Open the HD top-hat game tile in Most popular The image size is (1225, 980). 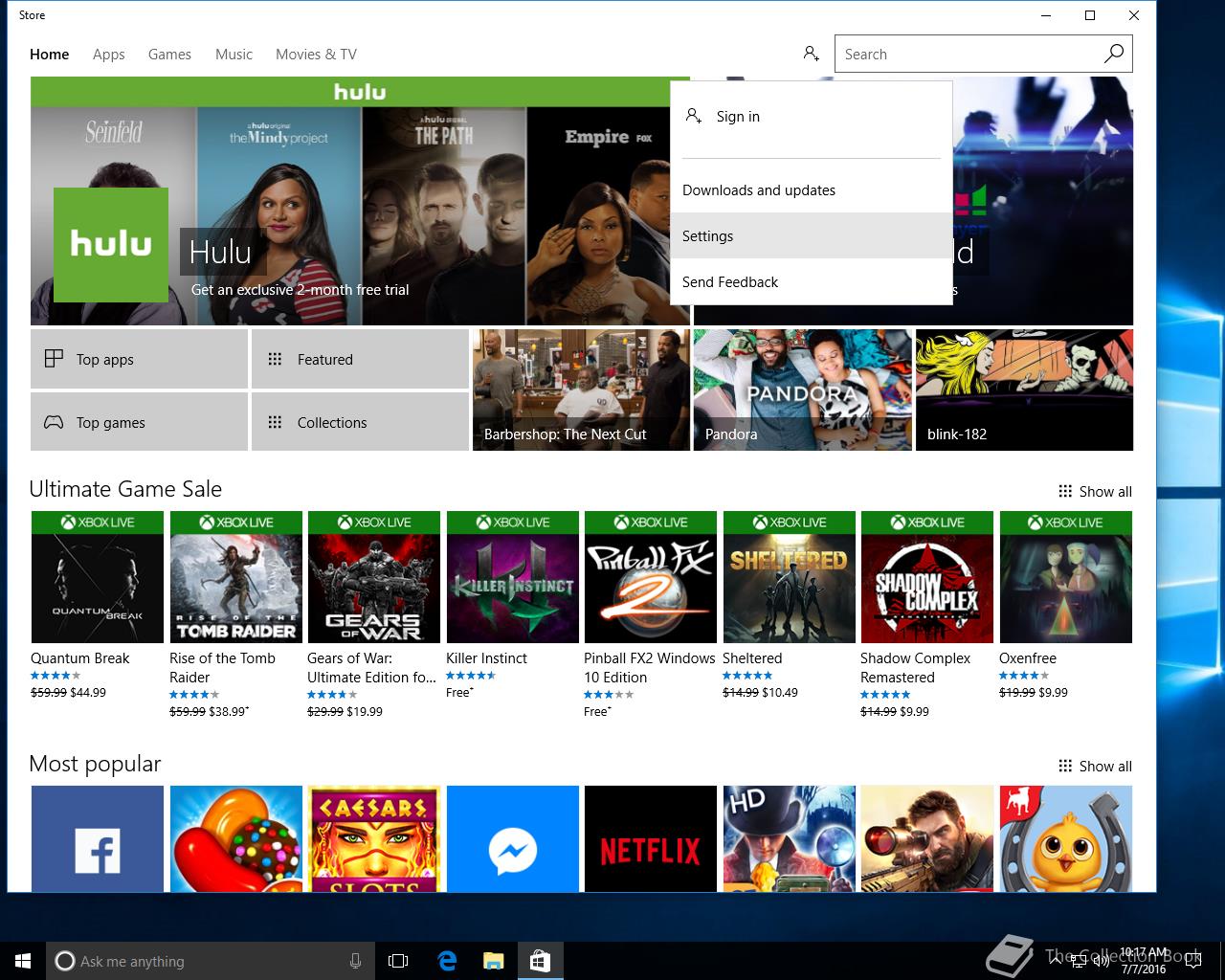[790, 838]
